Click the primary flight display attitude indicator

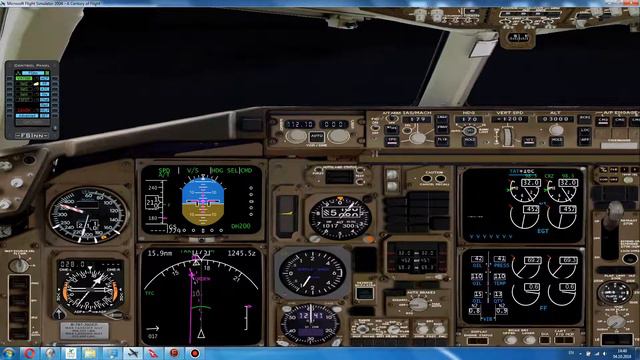(x=203, y=202)
